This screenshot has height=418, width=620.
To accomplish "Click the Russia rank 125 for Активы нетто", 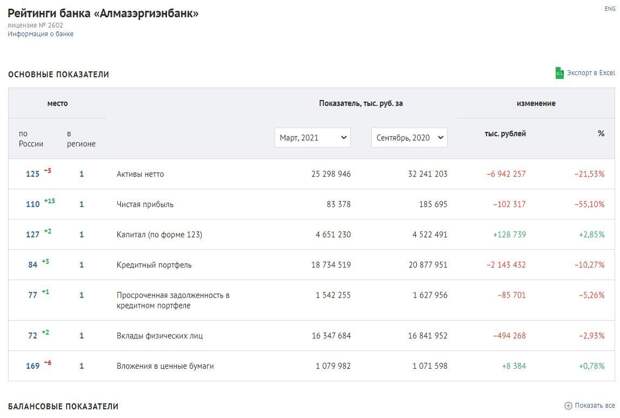I will (32, 174).
